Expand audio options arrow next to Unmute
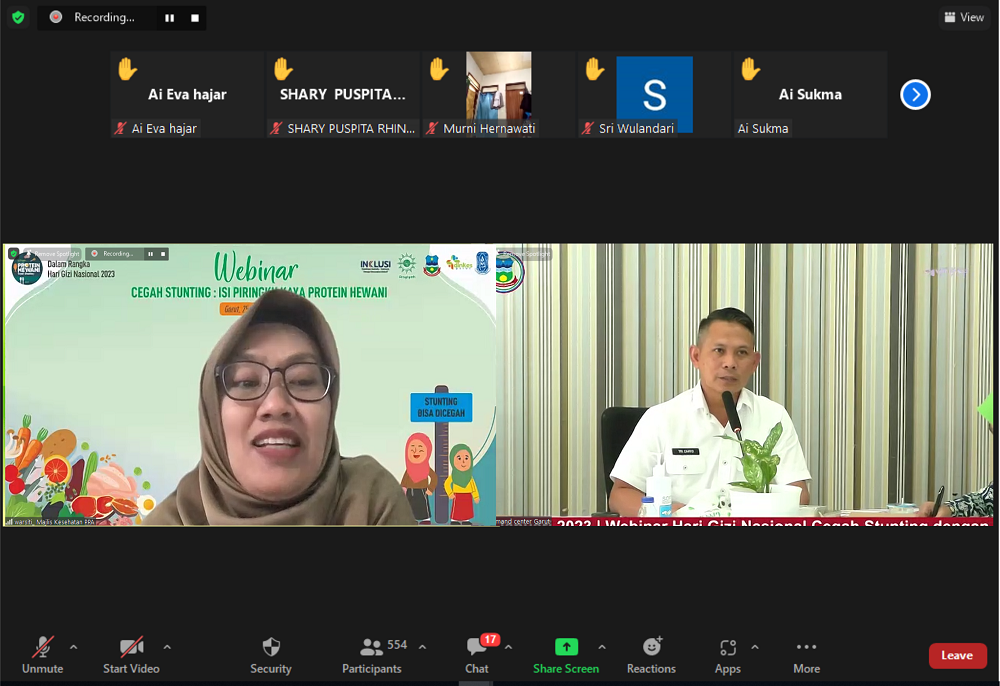The width and height of the screenshot is (1000, 686). click(x=73, y=647)
